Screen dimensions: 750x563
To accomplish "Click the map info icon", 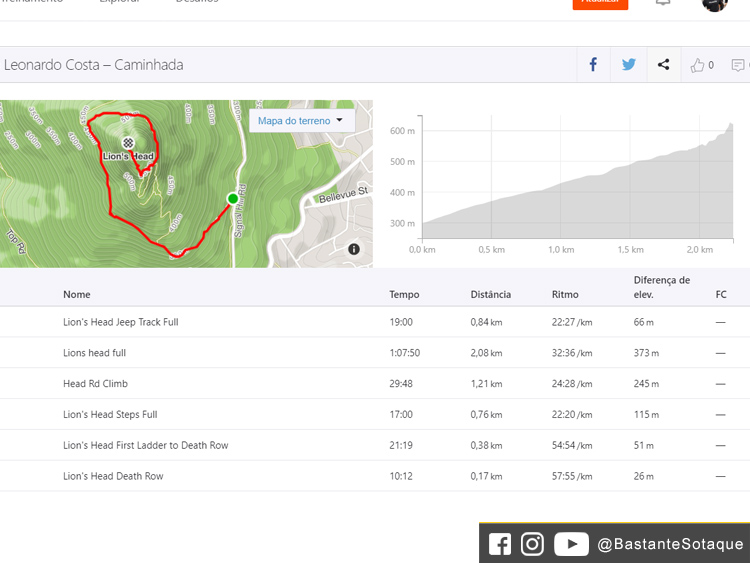I will [353, 249].
